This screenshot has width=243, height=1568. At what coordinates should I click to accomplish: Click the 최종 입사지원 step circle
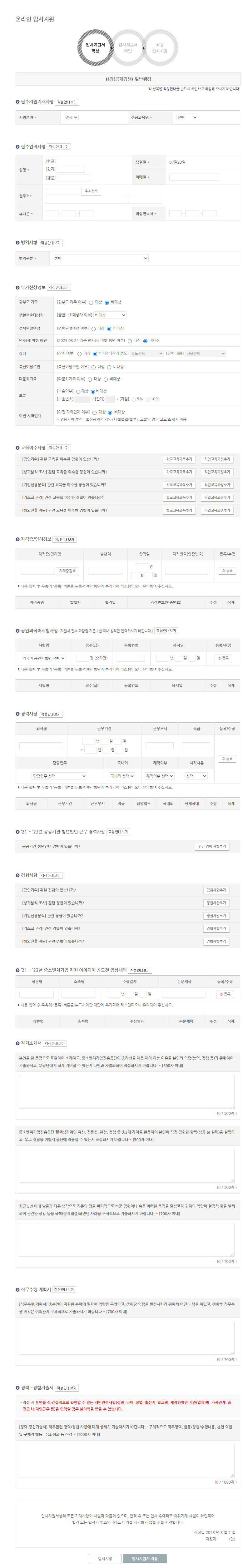160,47
